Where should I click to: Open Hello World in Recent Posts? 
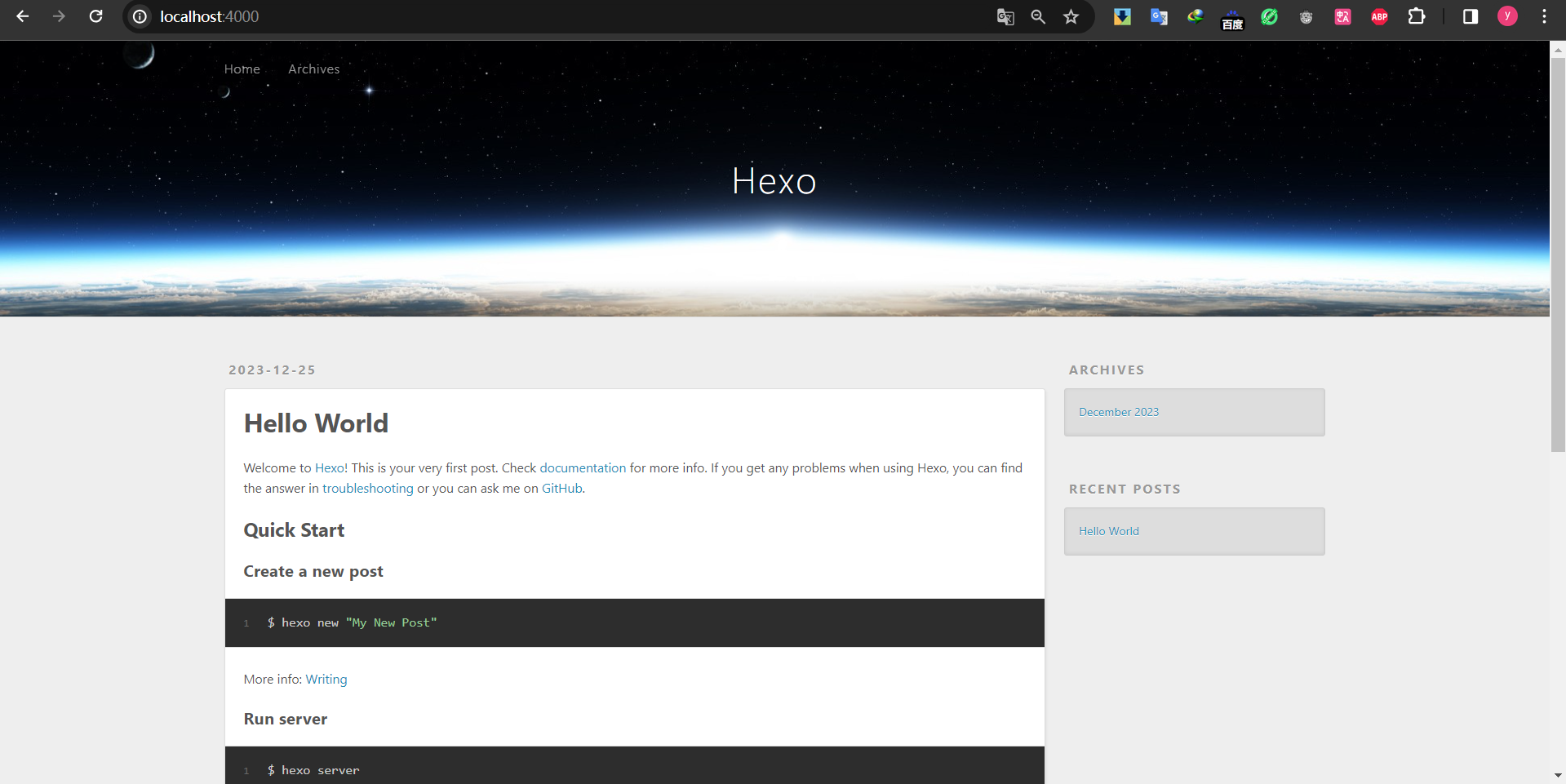point(1109,531)
